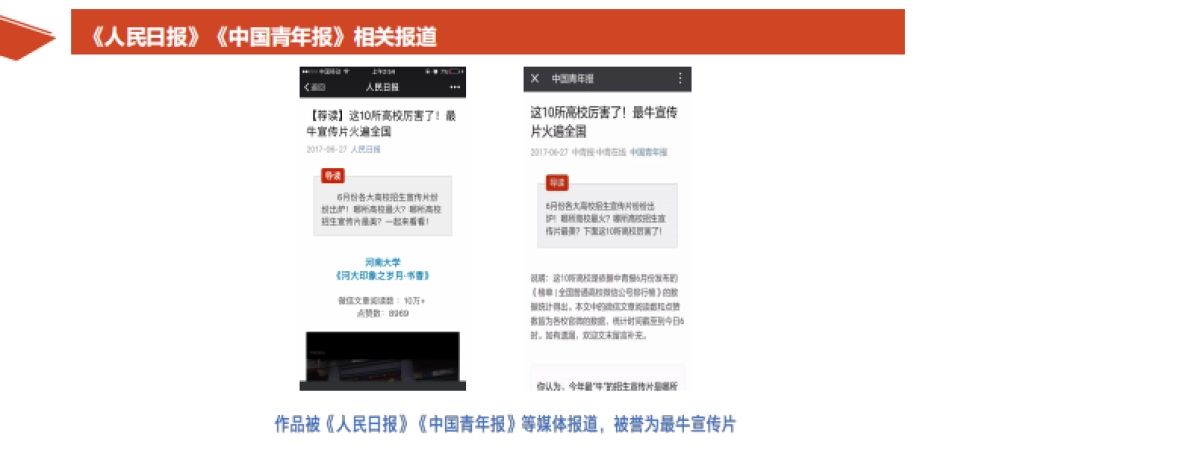
Task: Close the 中国青年报 article with the X icon
Action: [535, 78]
